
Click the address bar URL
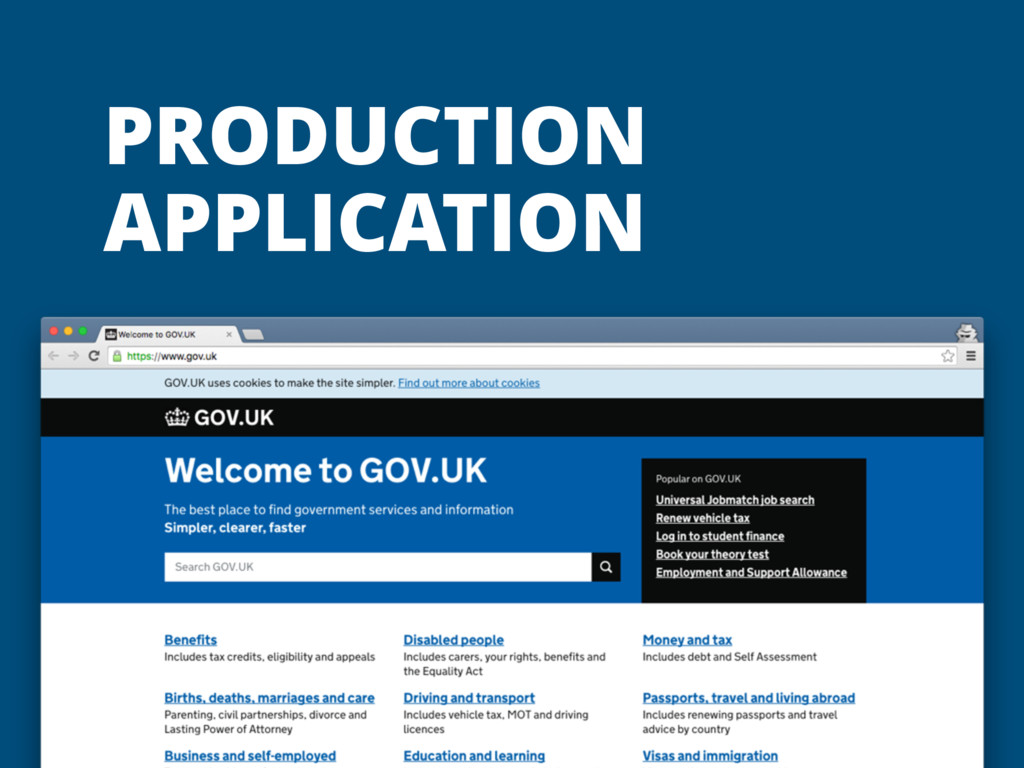pyautogui.click(x=172, y=356)
